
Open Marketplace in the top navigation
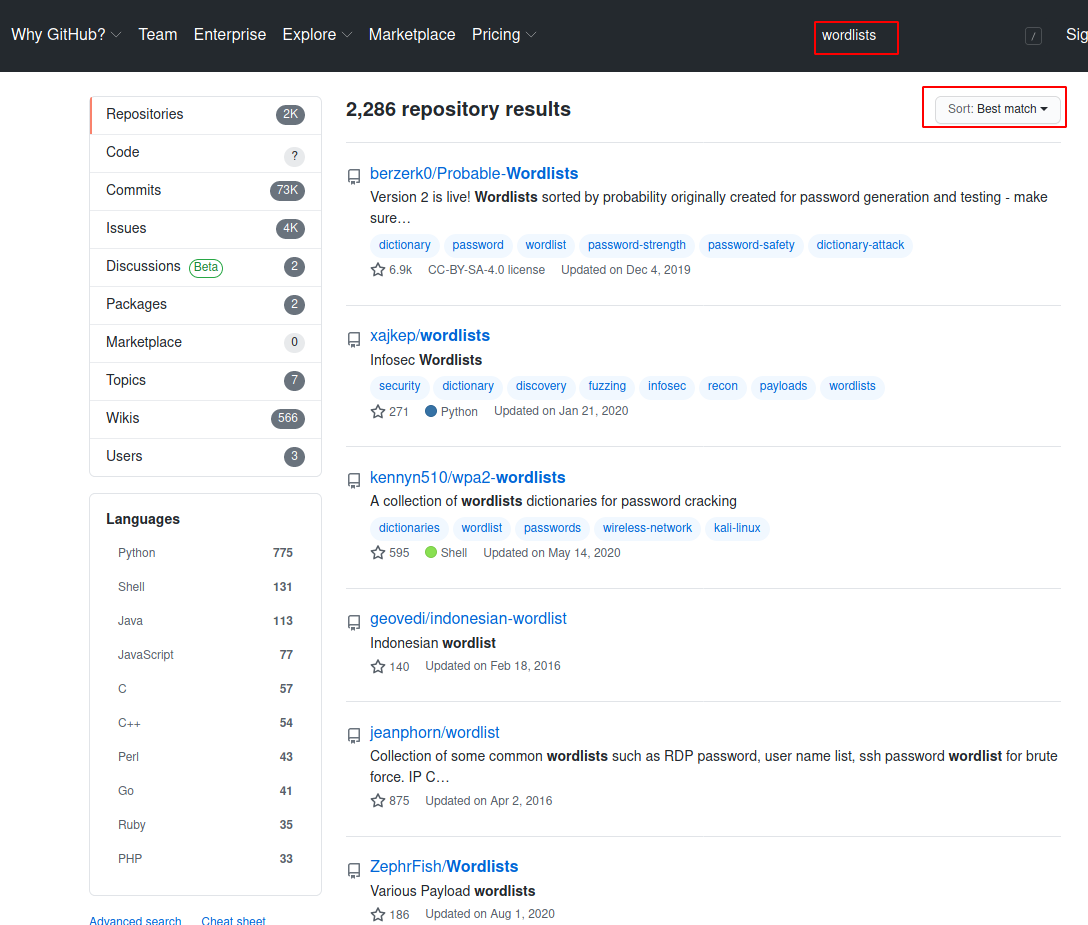coord(412,35)
